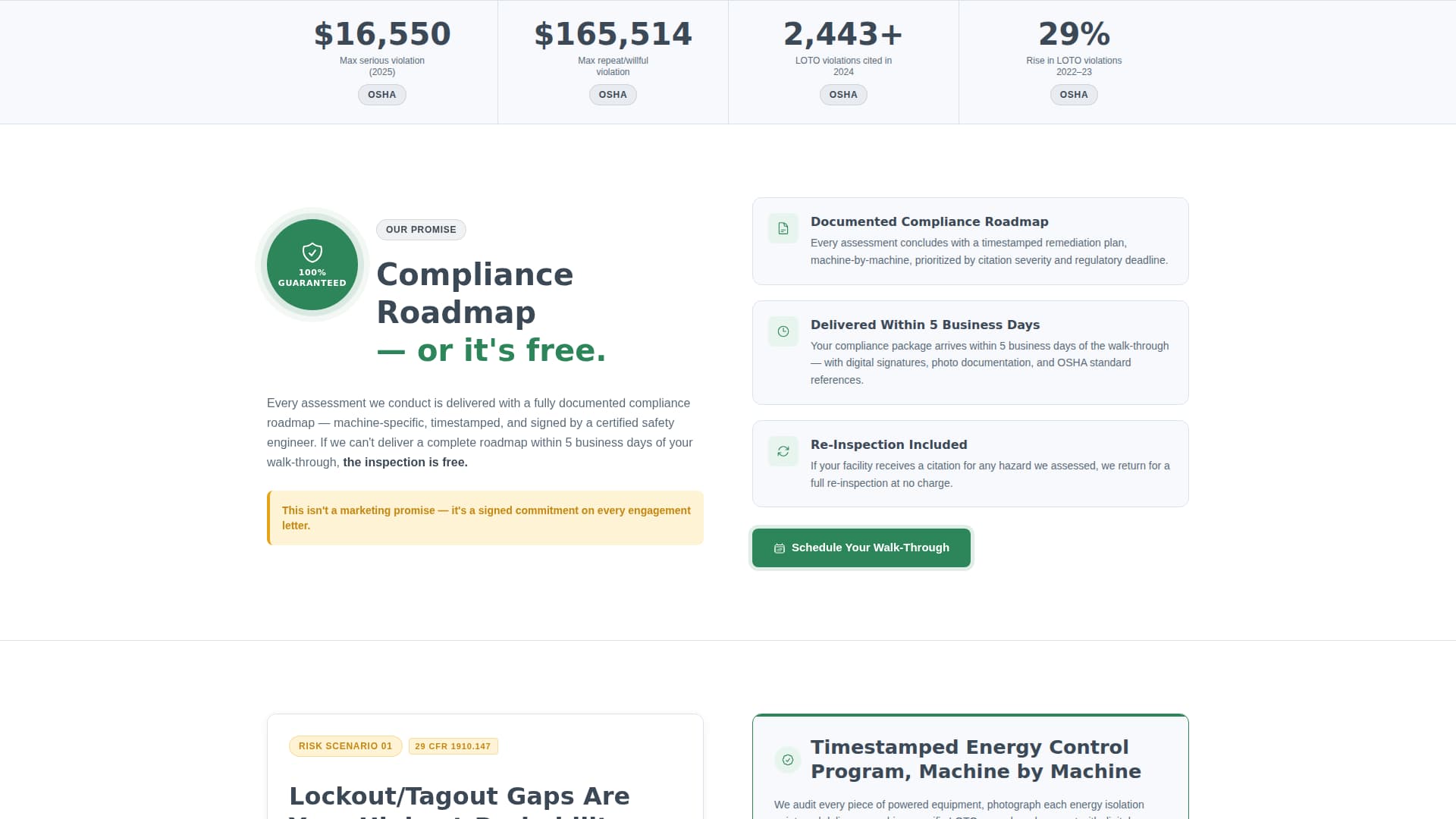Click the Lockout/Tagout Gaps heading
1456x819 pixels.
pos(460,795)
